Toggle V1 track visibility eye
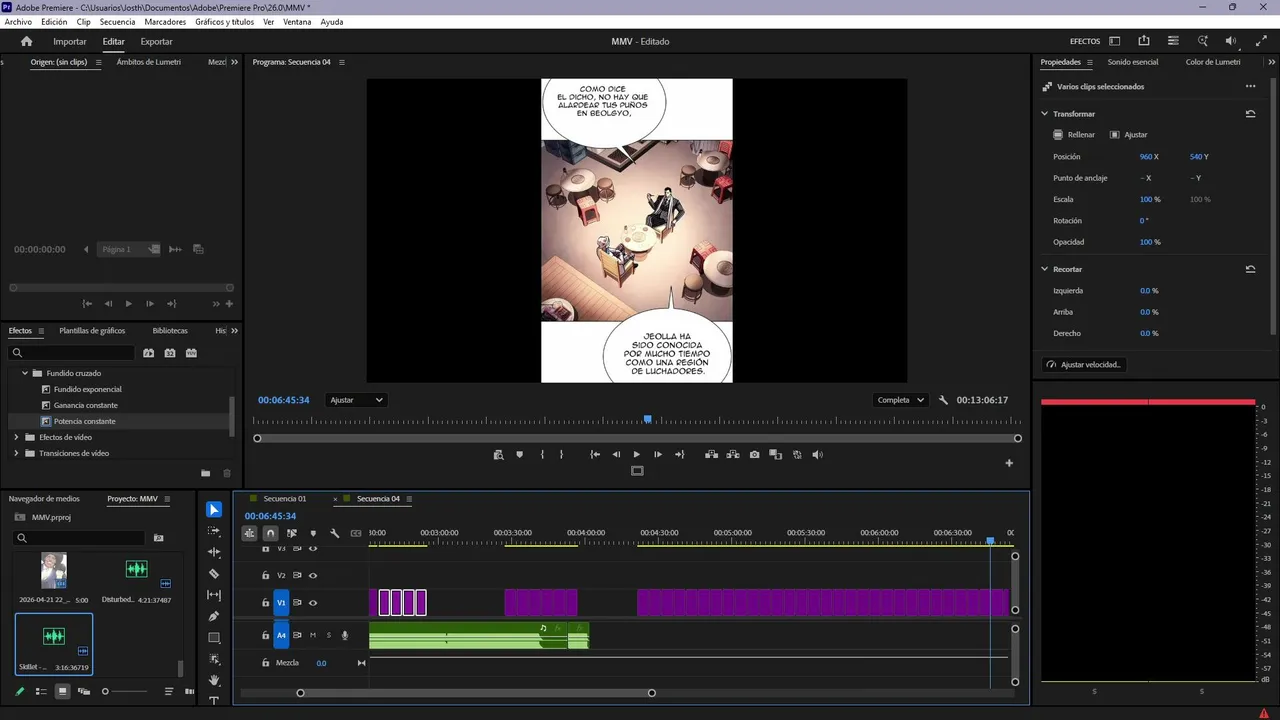The height and width of the screenshot is (720, 1280). pos(313,603)
